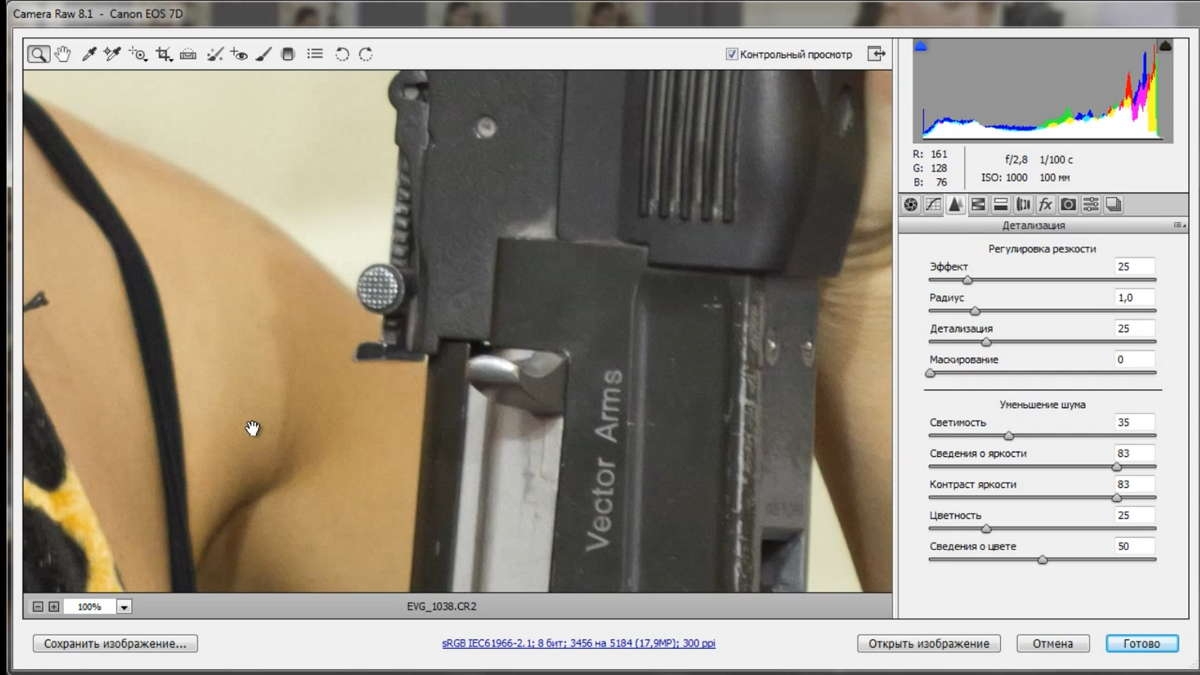Click the Открыть изображение button

click(x=929, y=644)
